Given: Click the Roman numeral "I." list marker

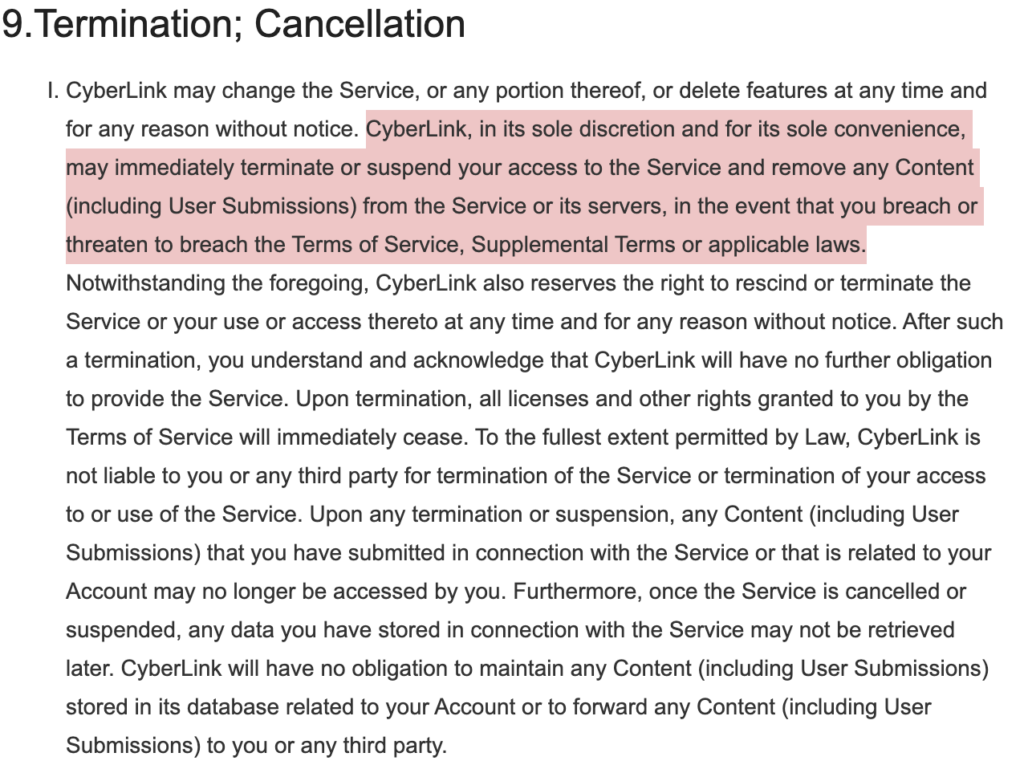Looking at the screenshot, I should [53, 91].
